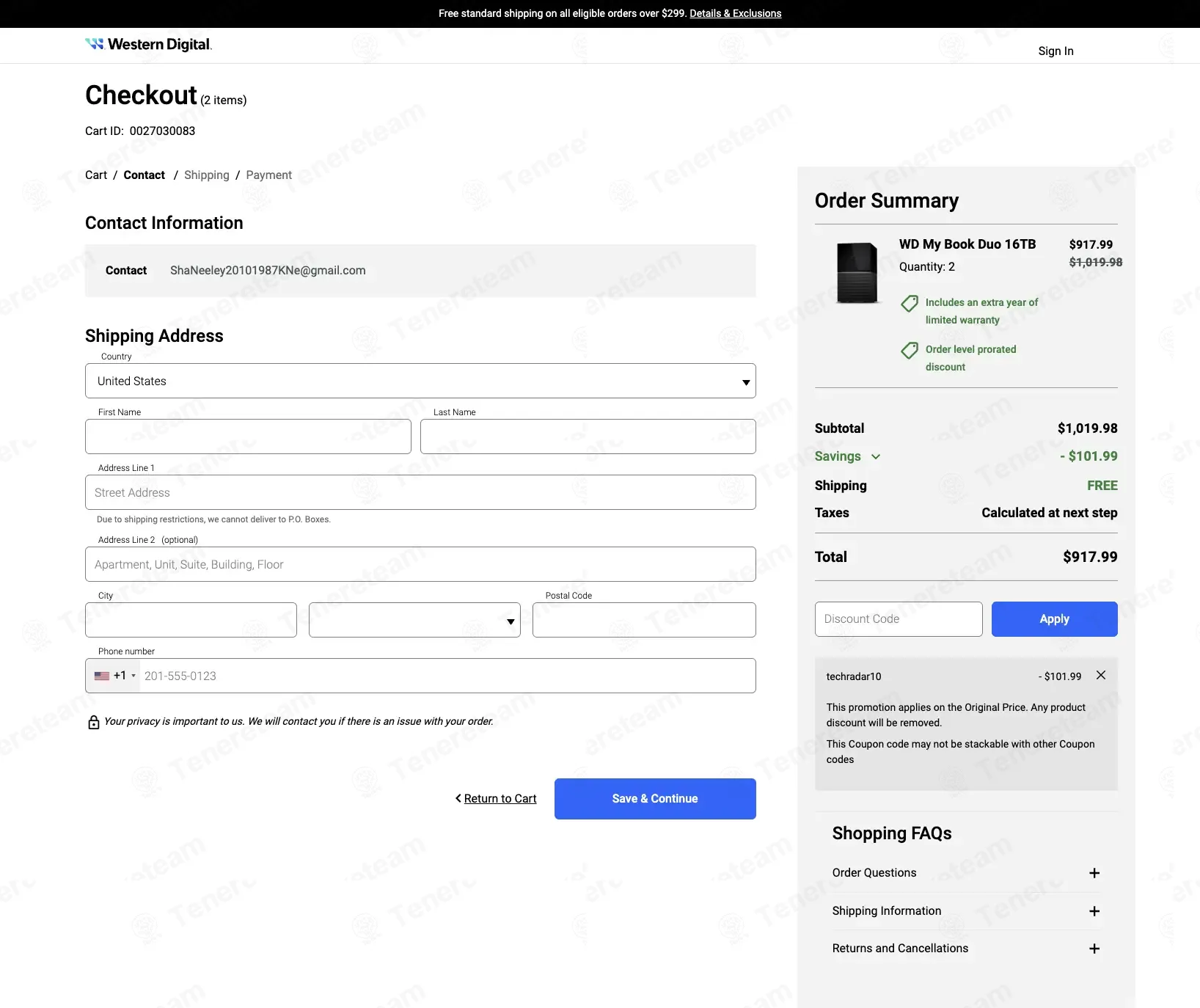The height and width of the screenshot is (1008, 1200).
Task: Click the WD My Book Duo 16TB title
Action: 967,244
